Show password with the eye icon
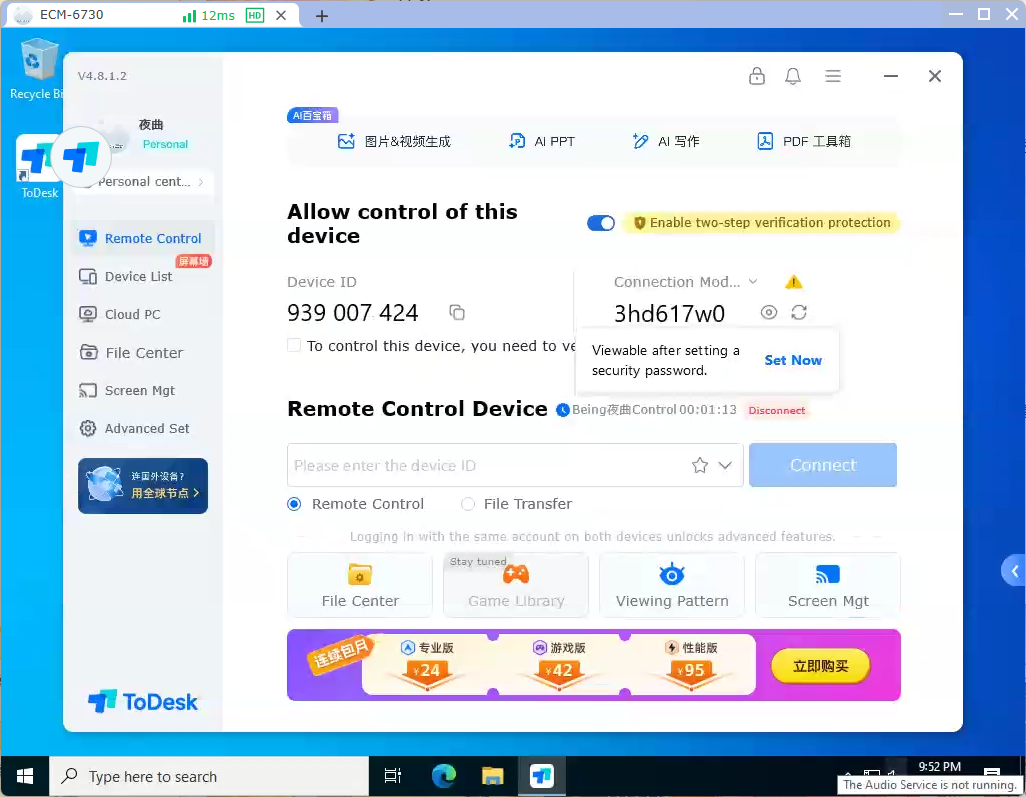The width and height of the screenshot is (1026, 797). pos(769,313)
